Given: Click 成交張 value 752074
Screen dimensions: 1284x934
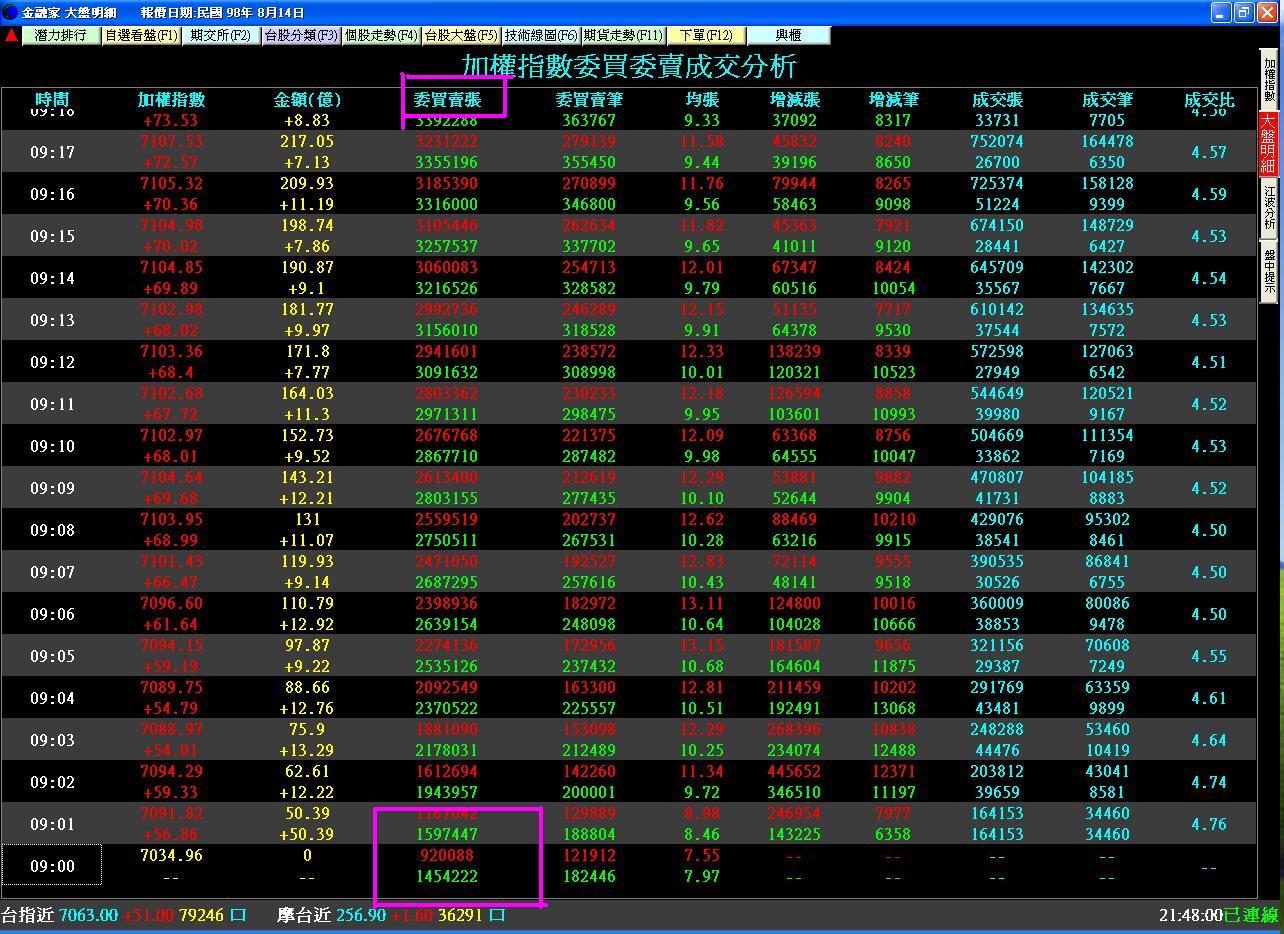Looking at the screenshot, I should pyautogui.click(x=997, y=142).
